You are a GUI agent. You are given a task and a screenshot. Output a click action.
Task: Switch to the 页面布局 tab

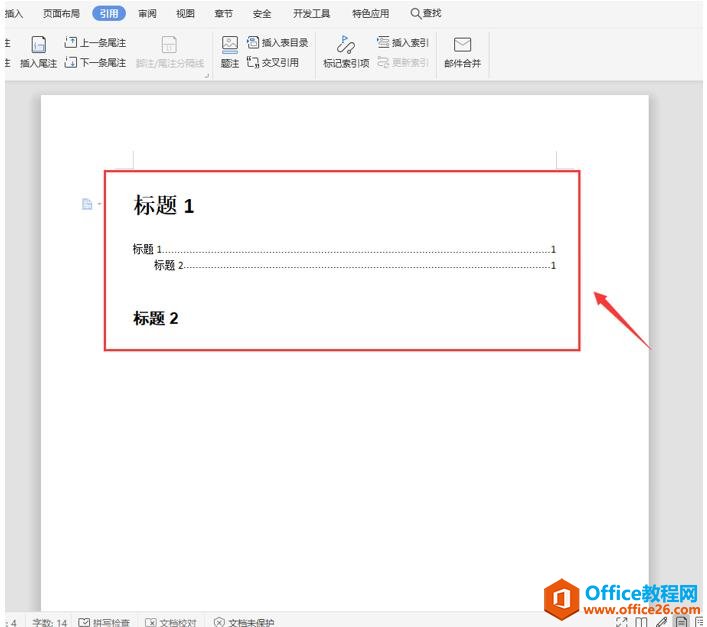[x=61, y=14]
